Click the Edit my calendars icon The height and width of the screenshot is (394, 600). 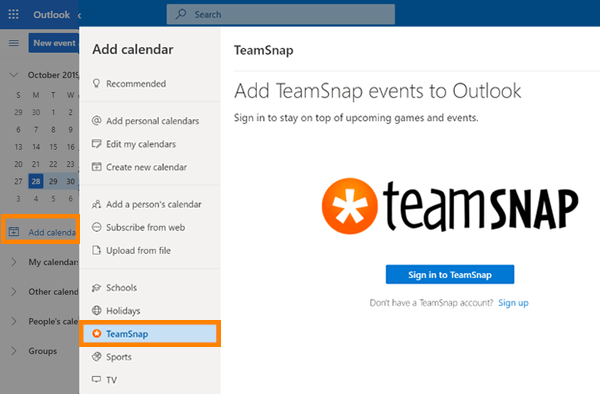coord(96,144)
